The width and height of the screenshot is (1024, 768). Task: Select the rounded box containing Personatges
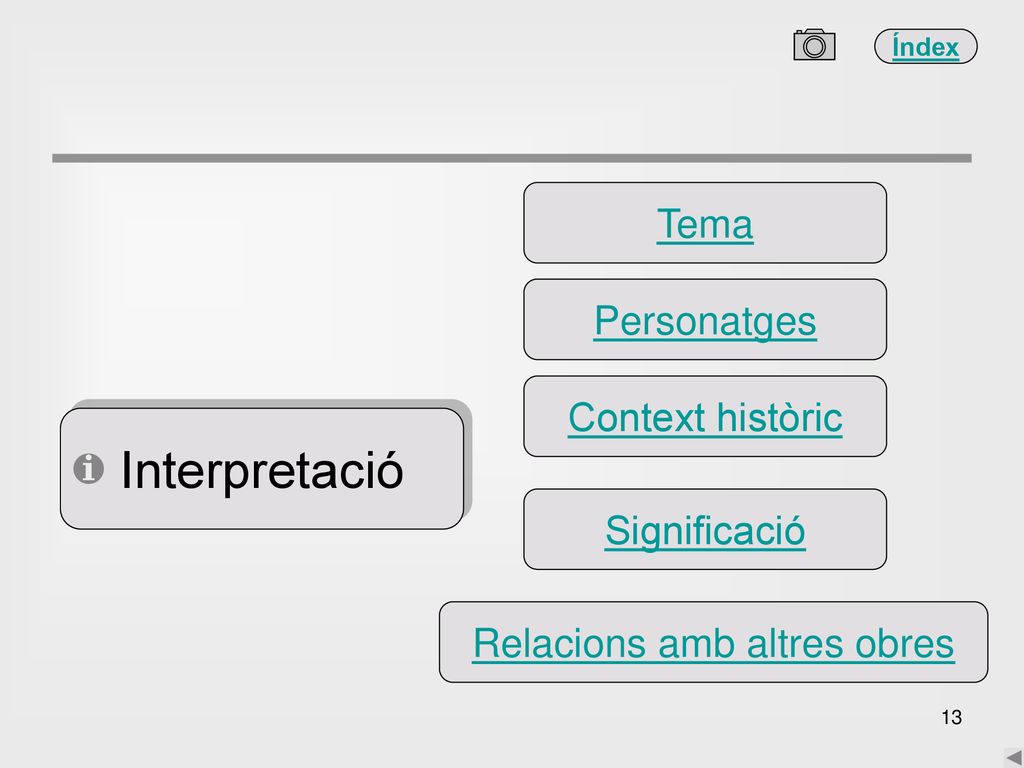coord(705,319)
